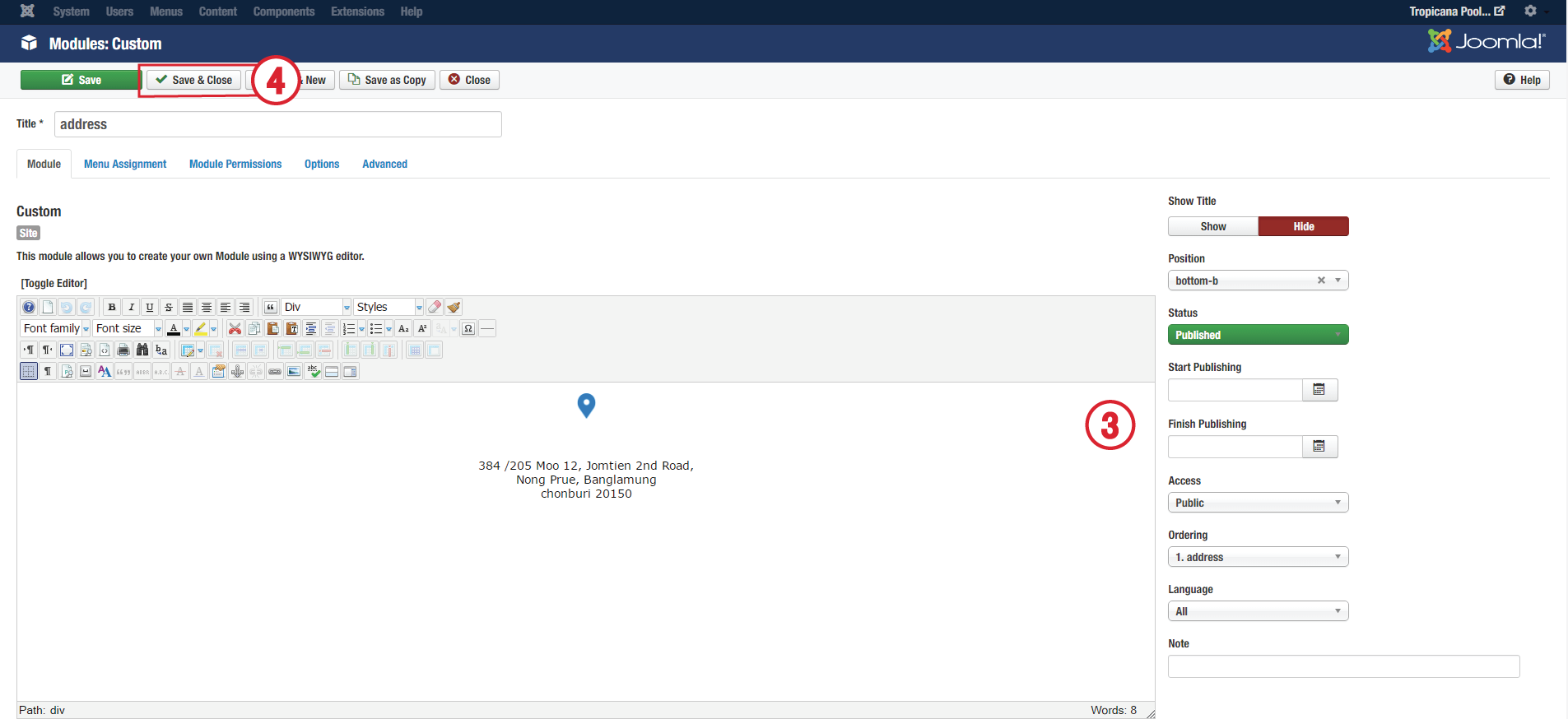Click the Blockquote toolbar icon

pos(271,307)
